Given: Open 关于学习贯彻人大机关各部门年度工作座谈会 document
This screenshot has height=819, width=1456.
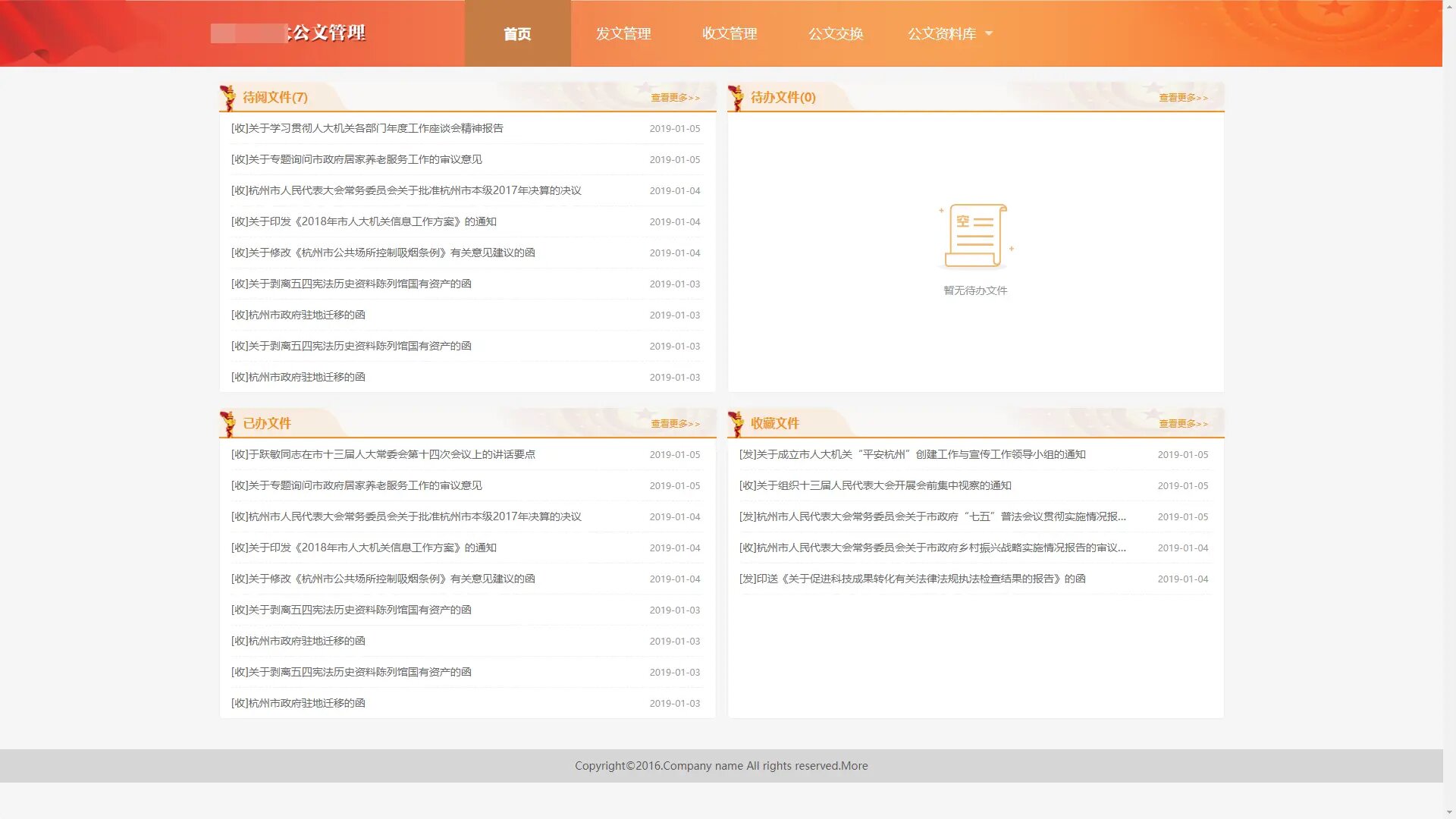Looking at the screenshot, I should coord(367,128).
